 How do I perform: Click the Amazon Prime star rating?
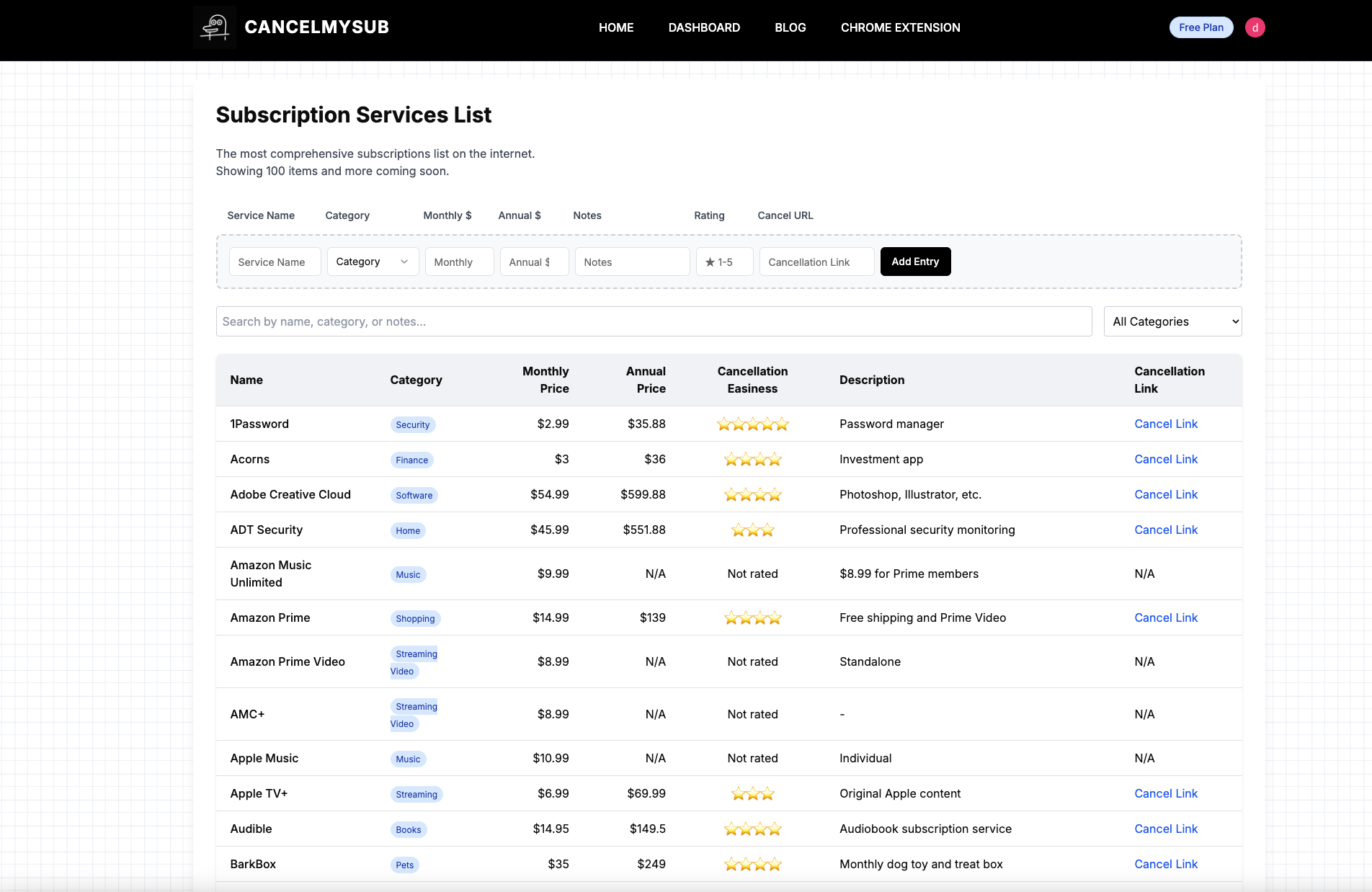[752, 618]
